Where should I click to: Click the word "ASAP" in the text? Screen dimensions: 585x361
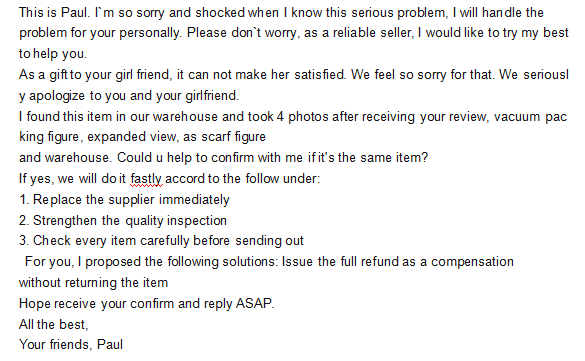[254, 304]
